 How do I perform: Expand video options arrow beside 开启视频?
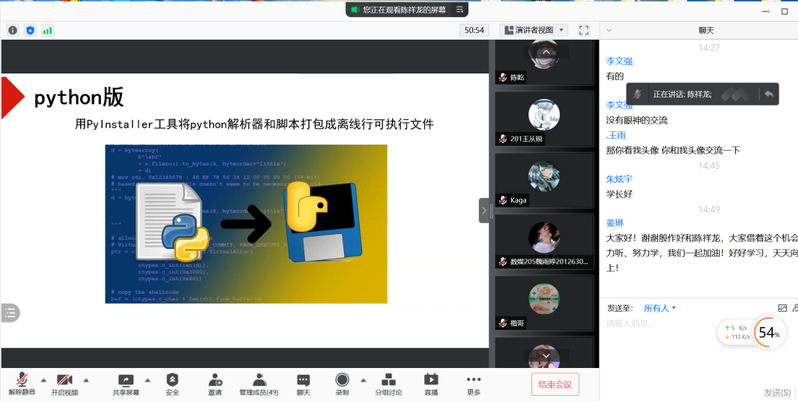pyautogui.click(x=86, y=379)
